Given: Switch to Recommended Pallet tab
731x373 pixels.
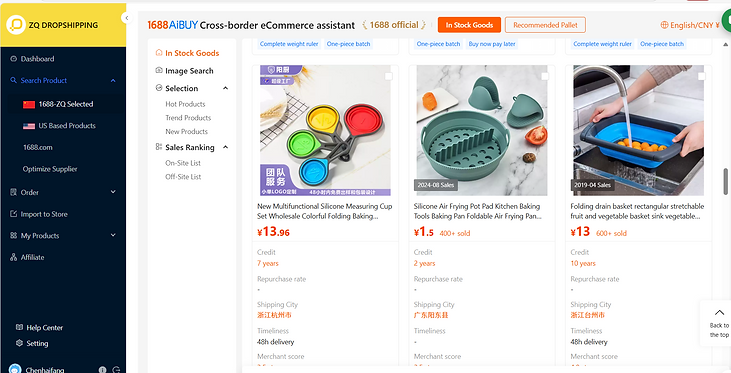Looking at the screenshot, I should [x=545, y=25].
